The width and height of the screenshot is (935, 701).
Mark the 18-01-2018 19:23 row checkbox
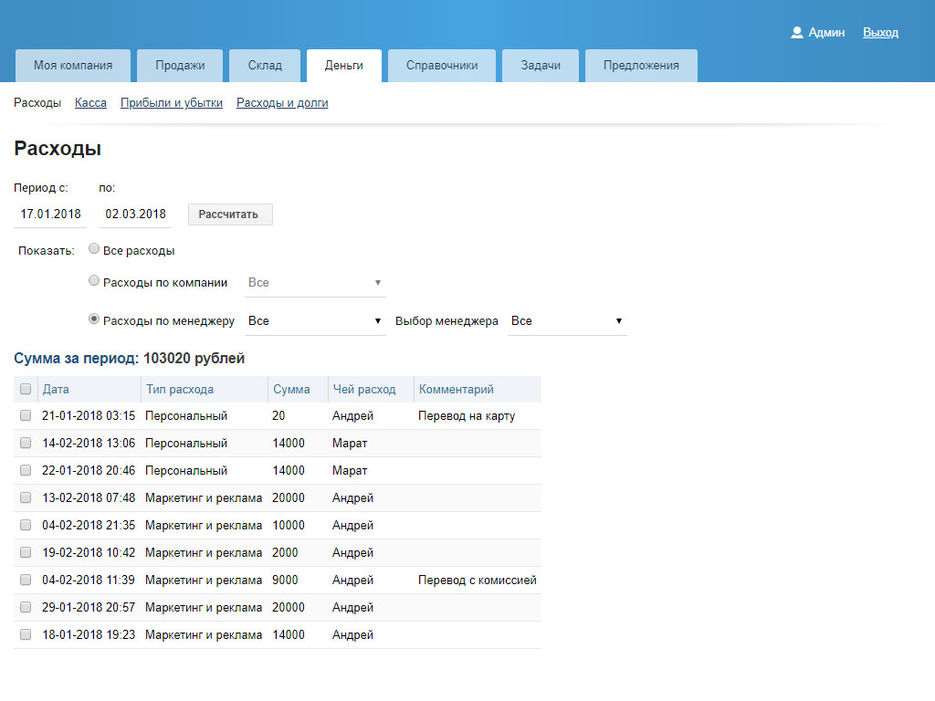point(26,635)
